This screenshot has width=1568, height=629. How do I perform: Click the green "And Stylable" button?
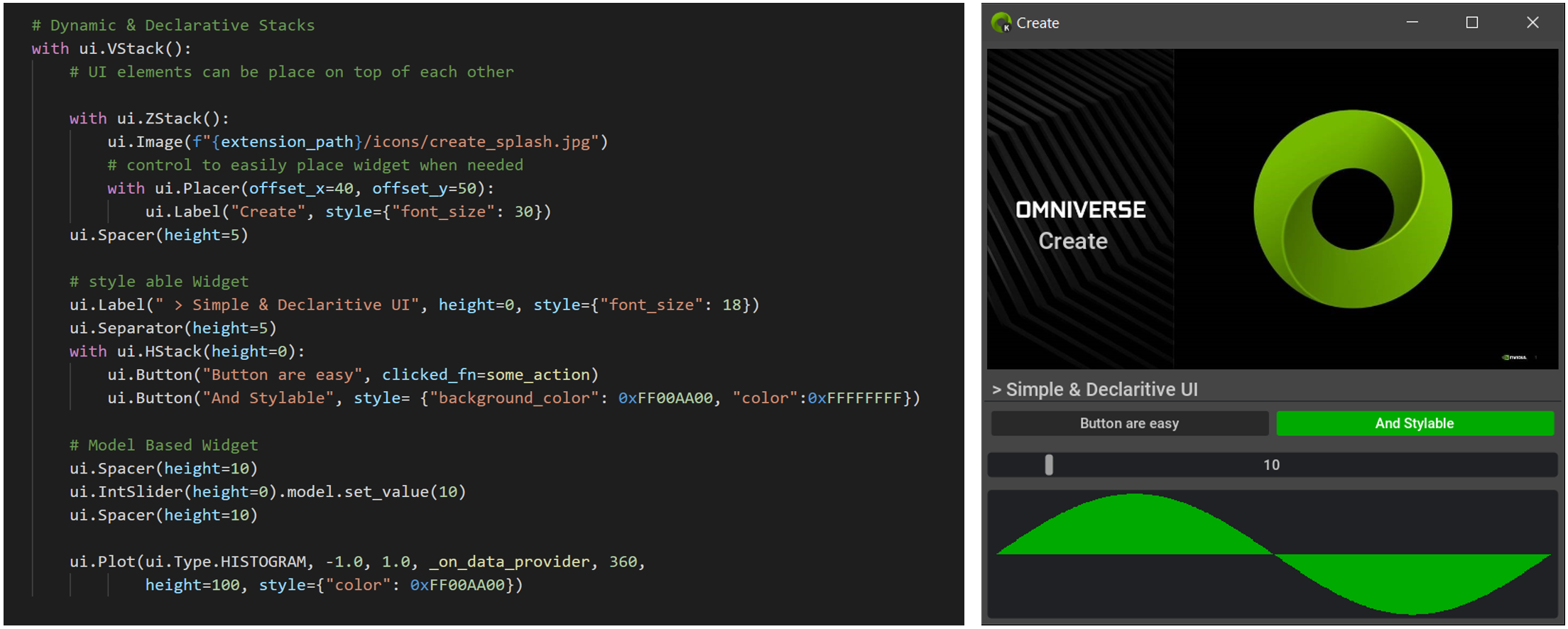tap(1415, 424)
